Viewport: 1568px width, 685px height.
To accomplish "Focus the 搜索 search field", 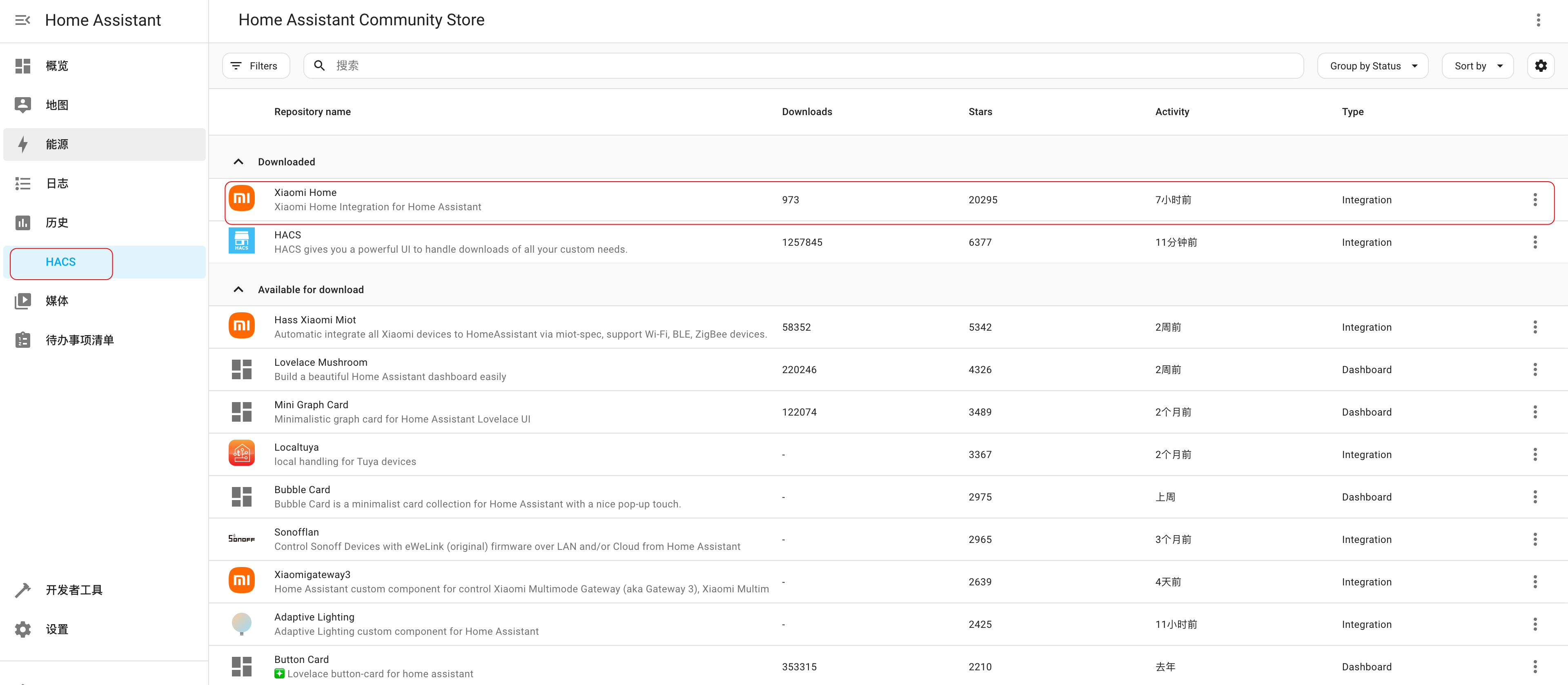I will [804, 66].
